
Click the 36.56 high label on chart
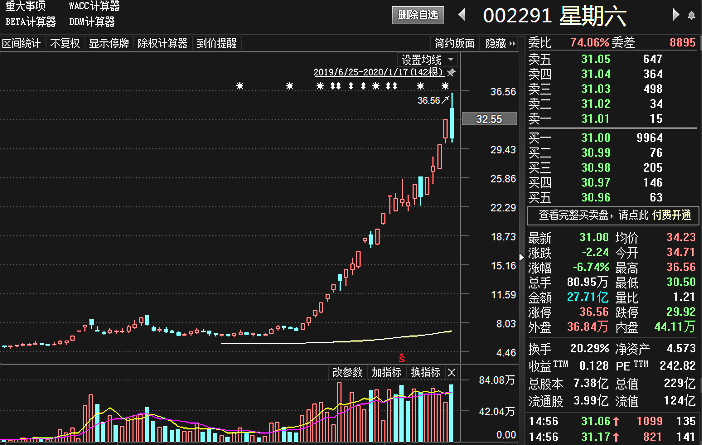tap(429, 101)
